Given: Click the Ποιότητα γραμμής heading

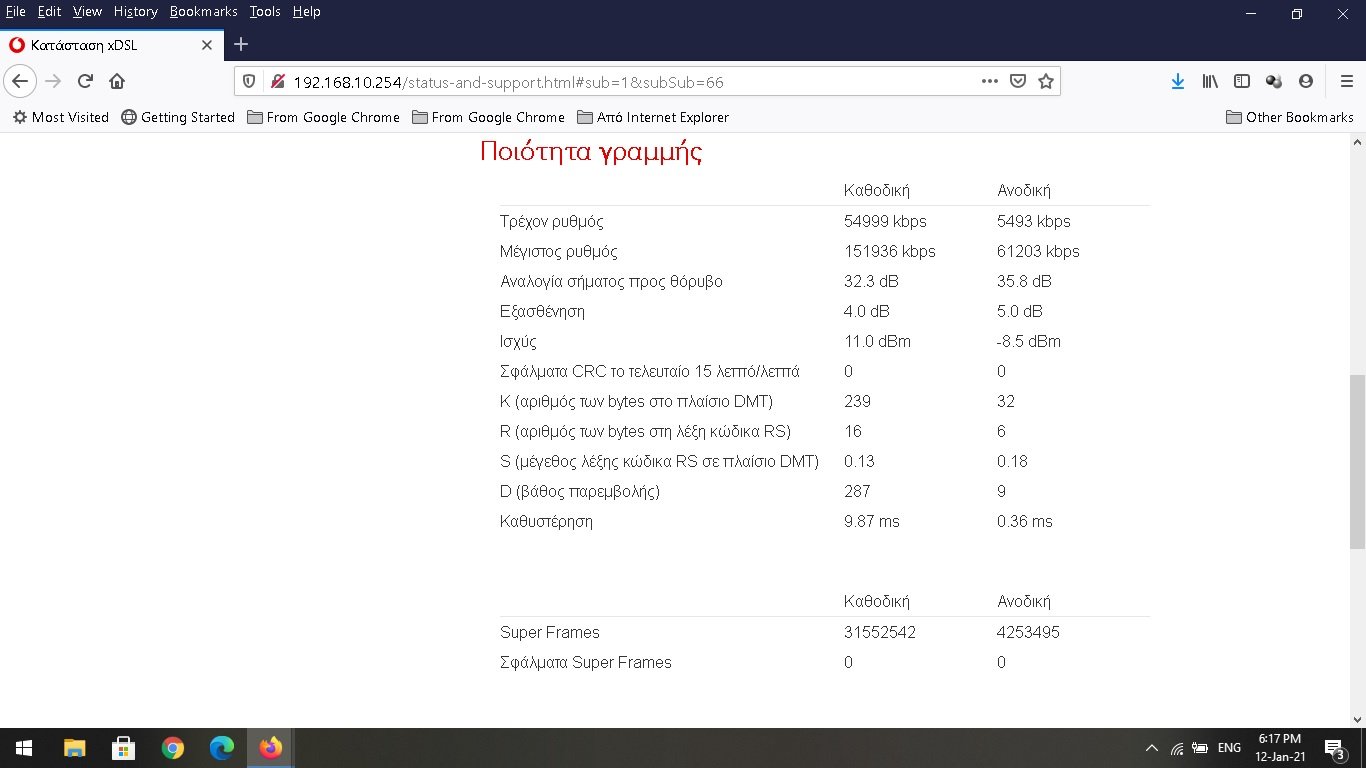Looking at the screenshot, I should click(x=591, y=152).
